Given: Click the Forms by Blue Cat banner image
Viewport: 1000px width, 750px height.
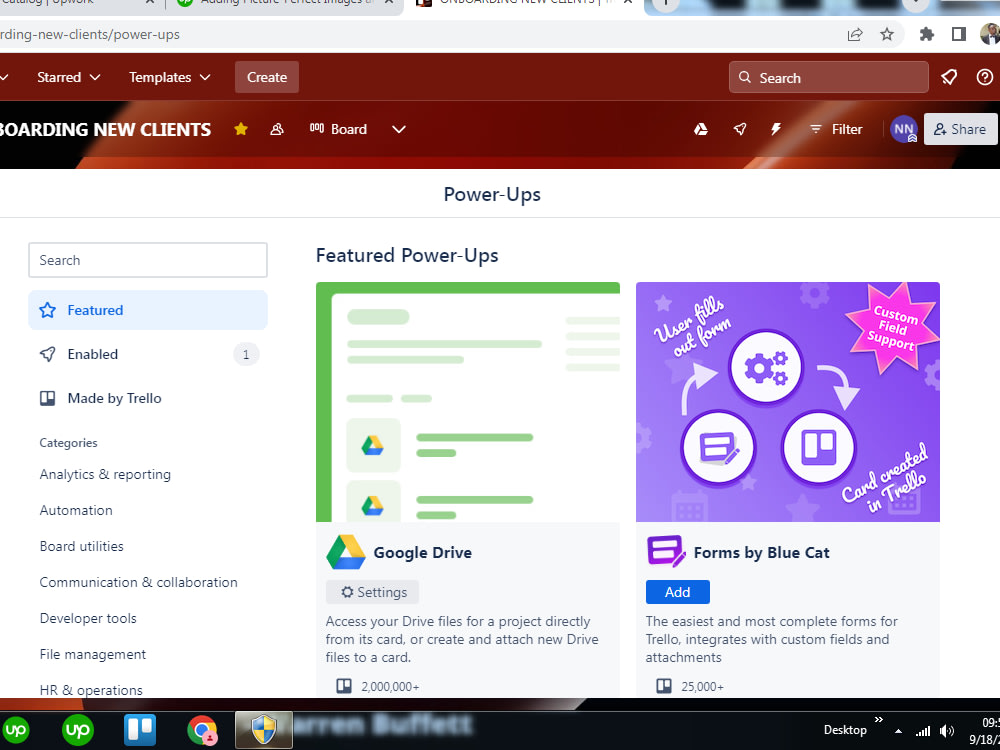Looking at the screenshot, I should pos(788,402).
